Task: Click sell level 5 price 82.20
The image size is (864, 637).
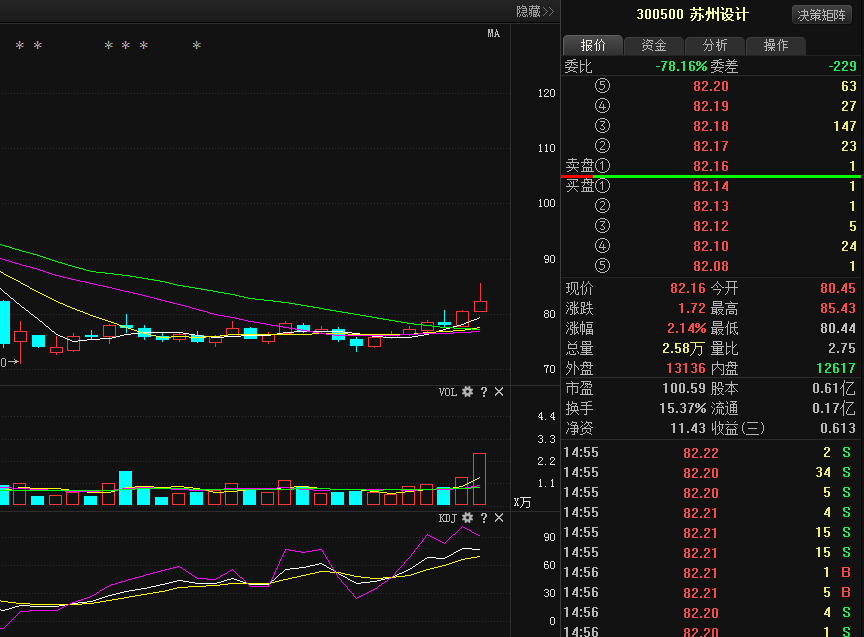Action: (711, 86)
